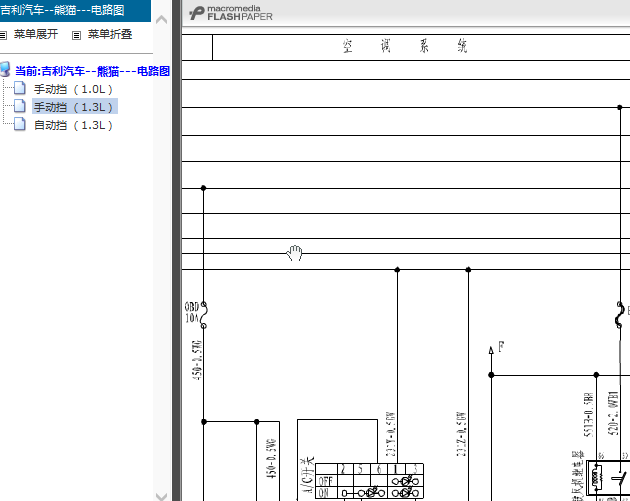Click the 450-0.5RG wire label

pyautogui.click(x=197, y=360)
